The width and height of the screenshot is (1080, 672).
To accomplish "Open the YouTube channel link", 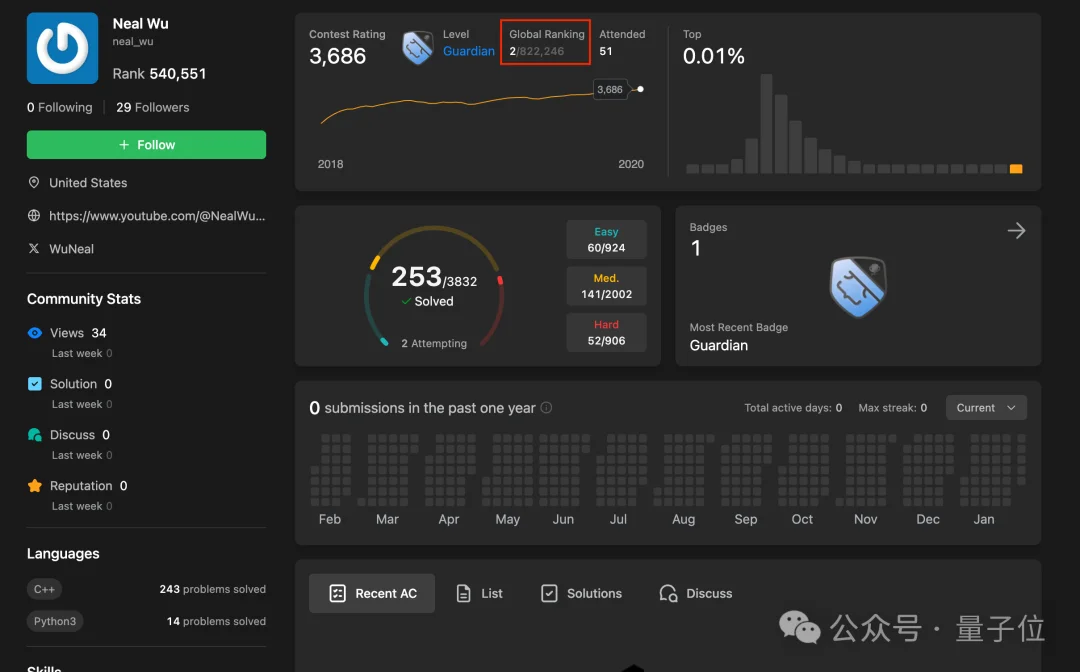I will pos(157,216).
